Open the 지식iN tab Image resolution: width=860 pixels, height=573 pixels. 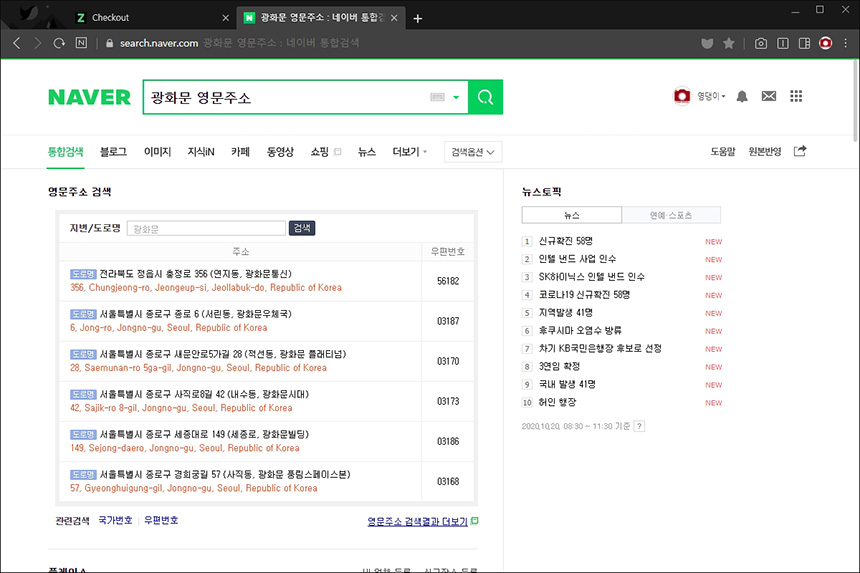pyautogui.click(x=201, y=152)
